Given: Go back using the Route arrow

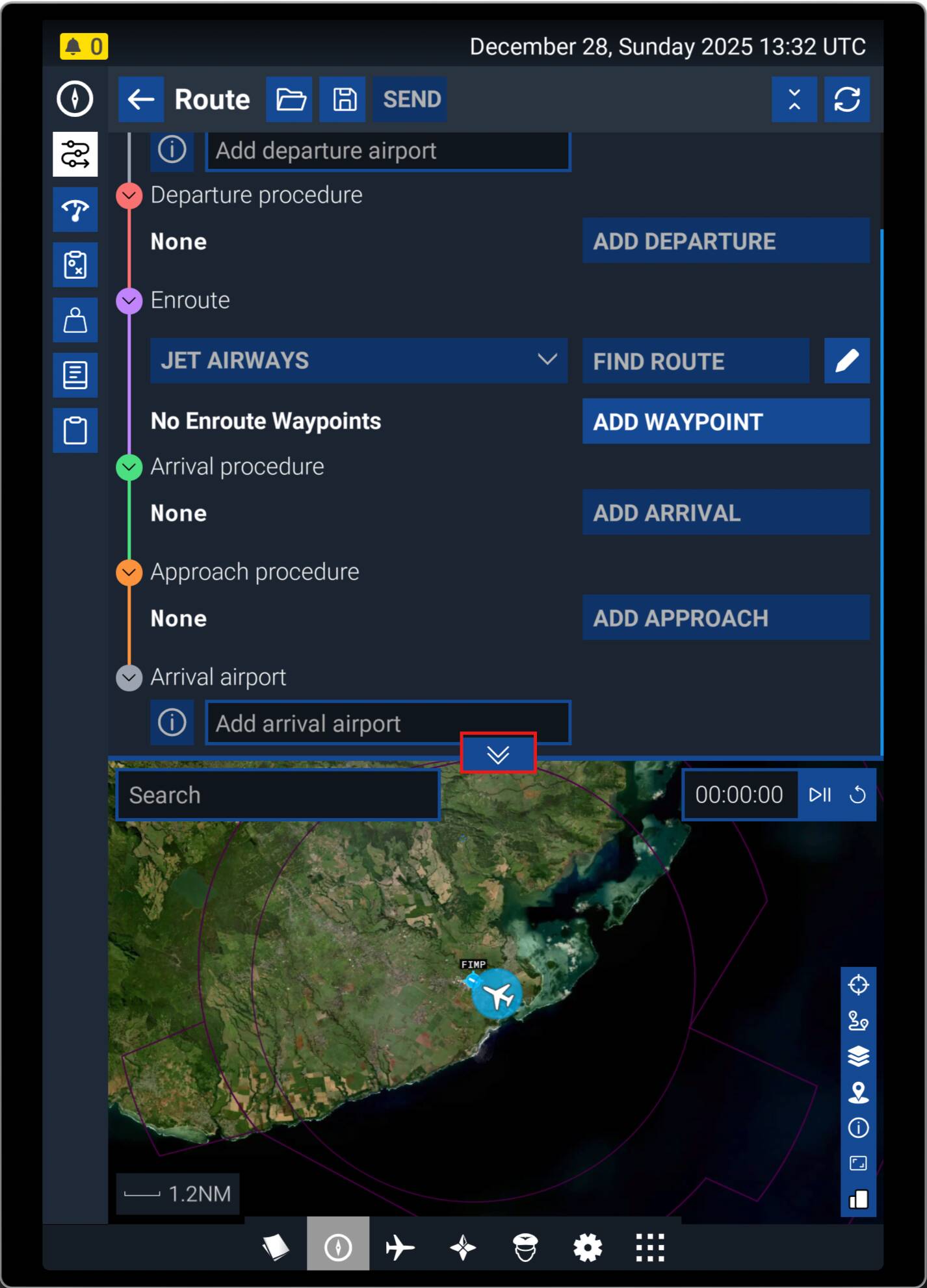Looking at the screenshot, I should (141, 99).
